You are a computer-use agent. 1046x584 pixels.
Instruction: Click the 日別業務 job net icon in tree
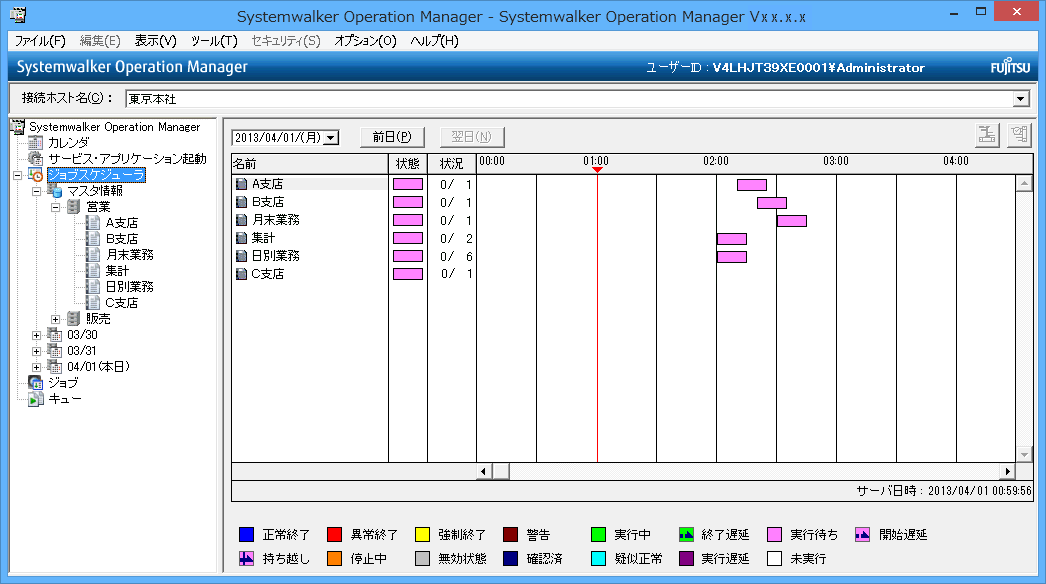pyautogui.click(x=93, y=287)
